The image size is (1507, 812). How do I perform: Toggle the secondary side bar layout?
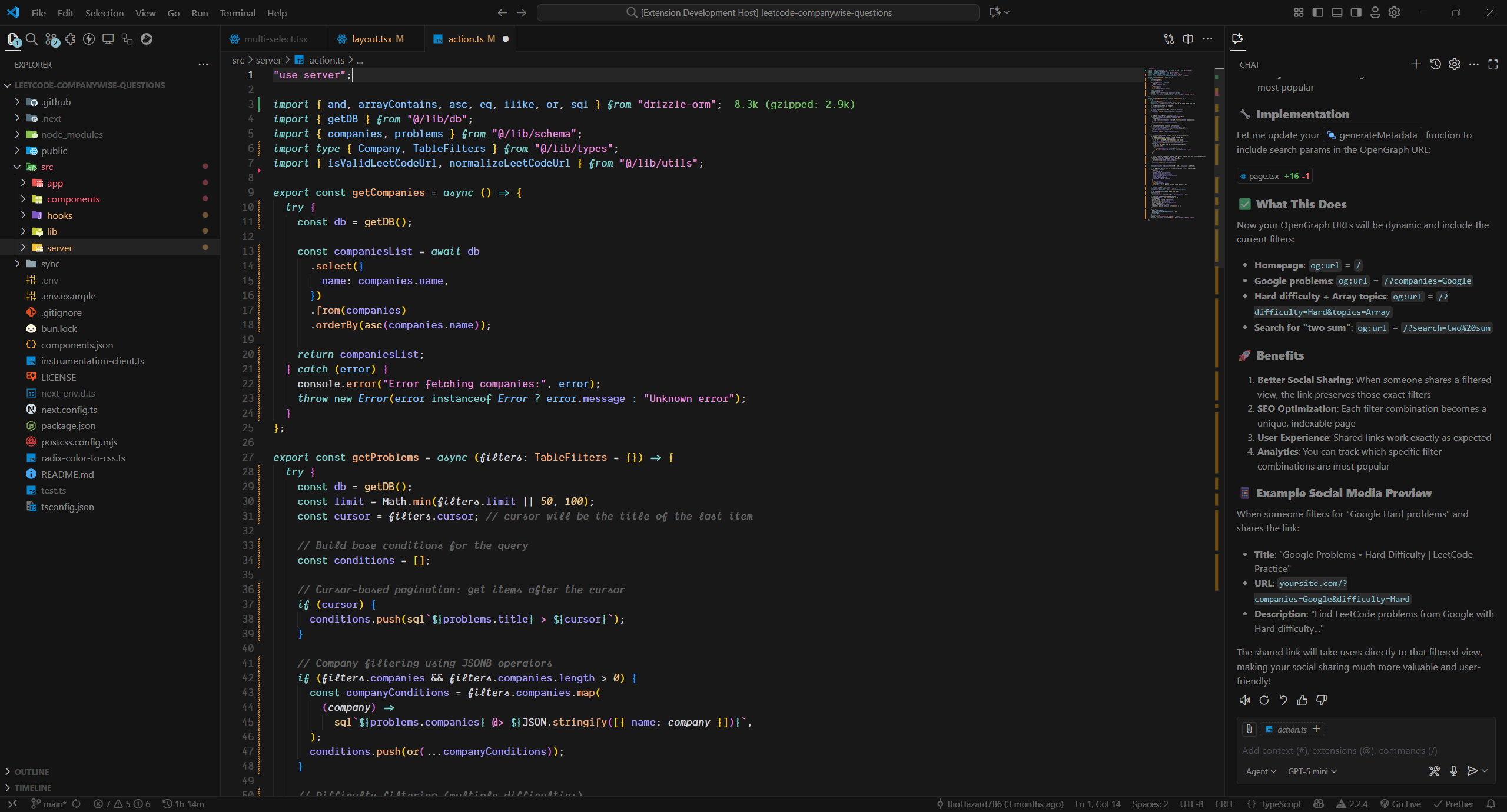click(1356, 12)
